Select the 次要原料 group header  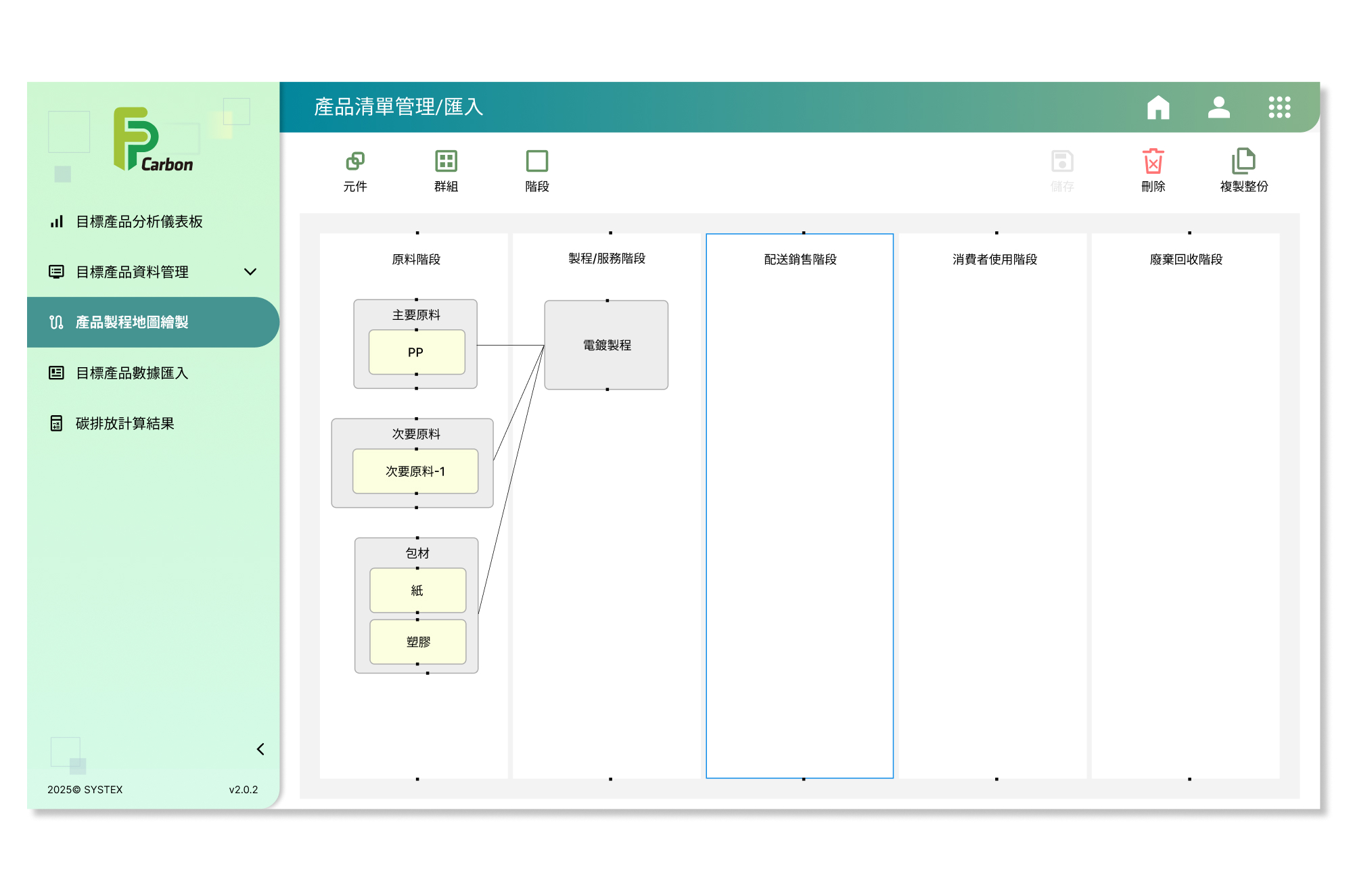pyautogui.click(x=416, y=434)
